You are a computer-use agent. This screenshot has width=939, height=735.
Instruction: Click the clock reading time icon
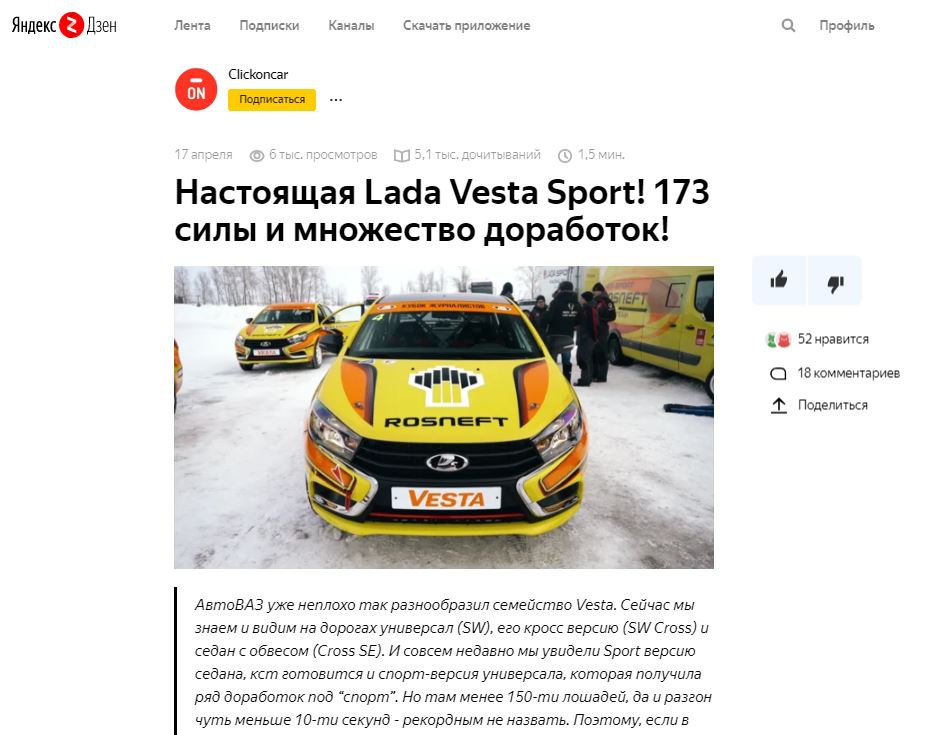565,156
